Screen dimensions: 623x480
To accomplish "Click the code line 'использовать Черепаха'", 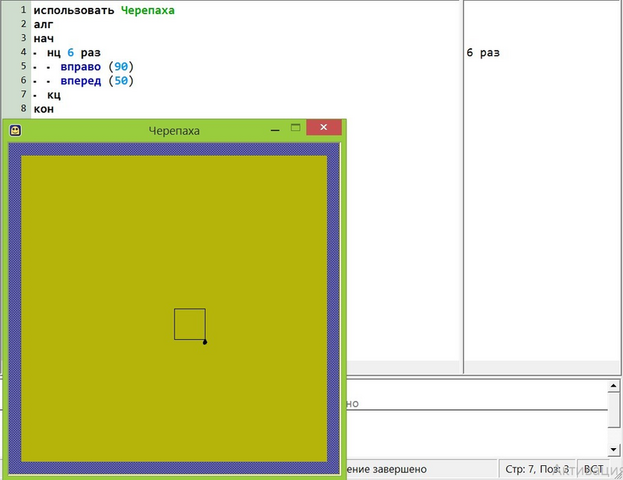I will click(x=104, y=10).
